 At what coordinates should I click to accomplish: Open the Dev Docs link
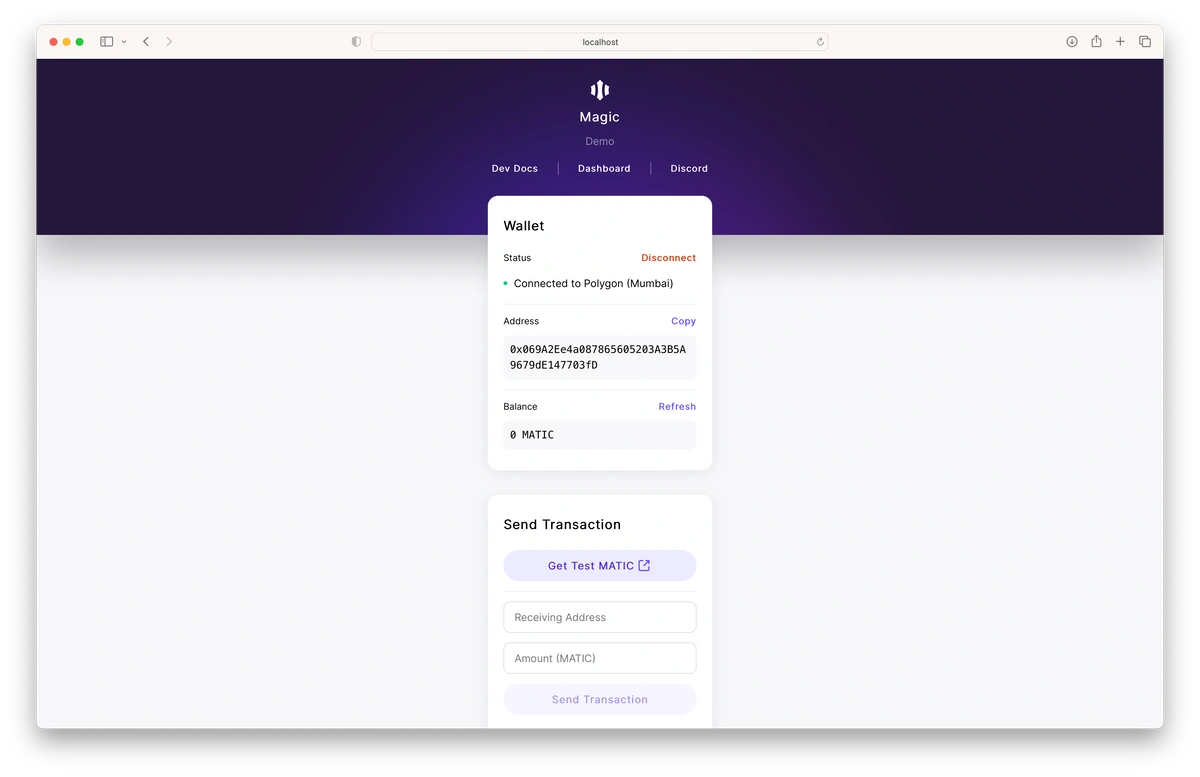515,168
